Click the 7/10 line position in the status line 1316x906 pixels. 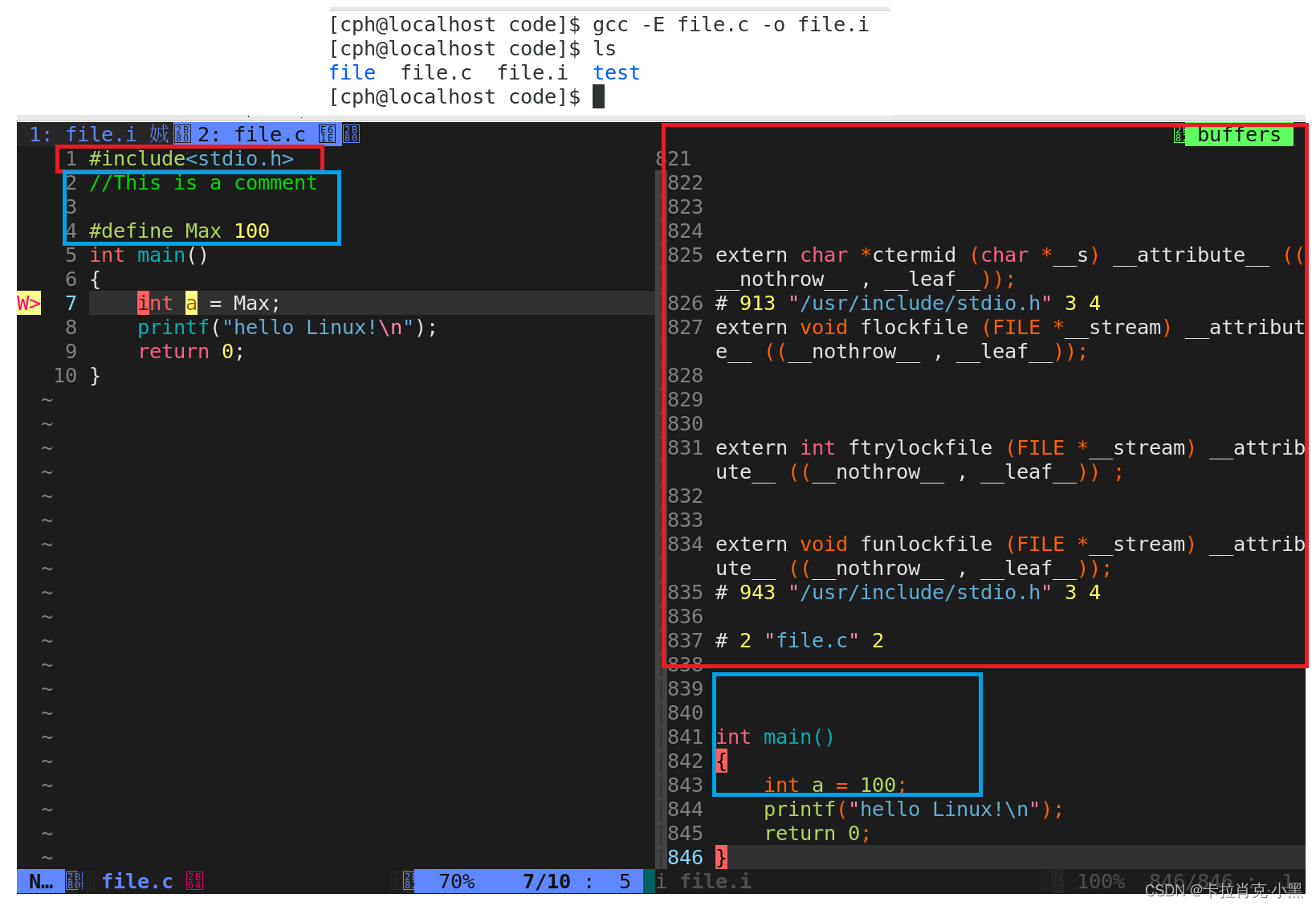click(x=547, y=882)
